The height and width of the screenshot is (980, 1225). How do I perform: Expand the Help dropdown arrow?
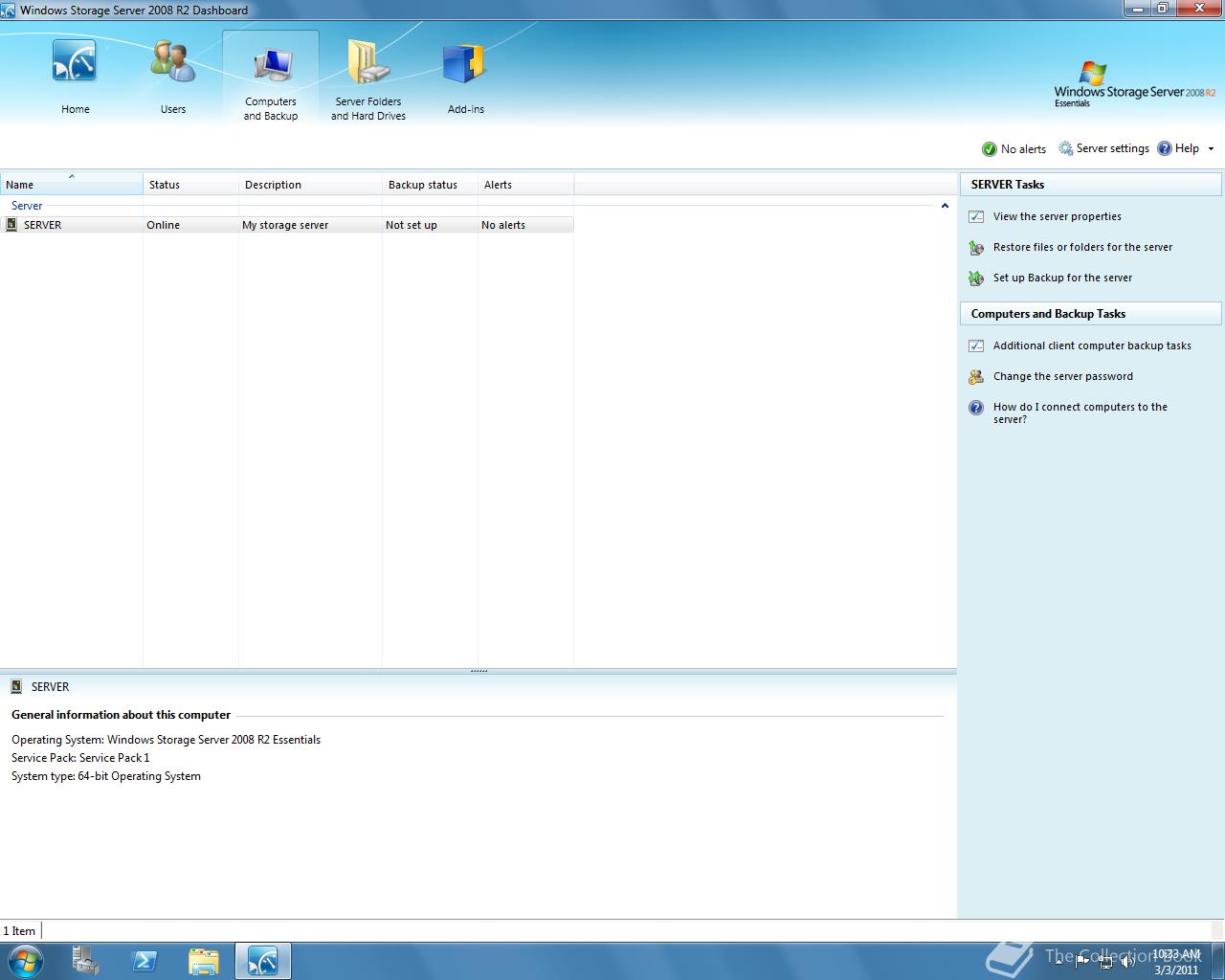point(1211,149)
